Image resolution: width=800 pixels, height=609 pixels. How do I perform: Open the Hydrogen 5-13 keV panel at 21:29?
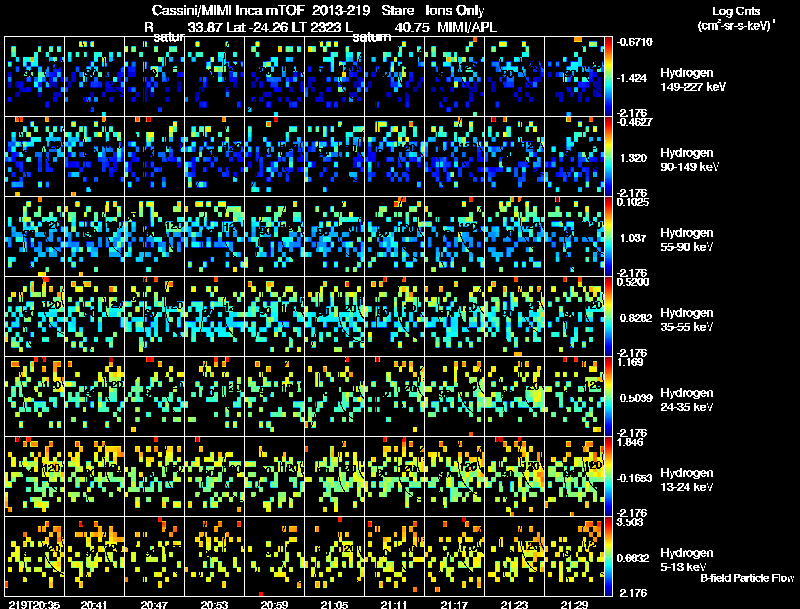574,556
